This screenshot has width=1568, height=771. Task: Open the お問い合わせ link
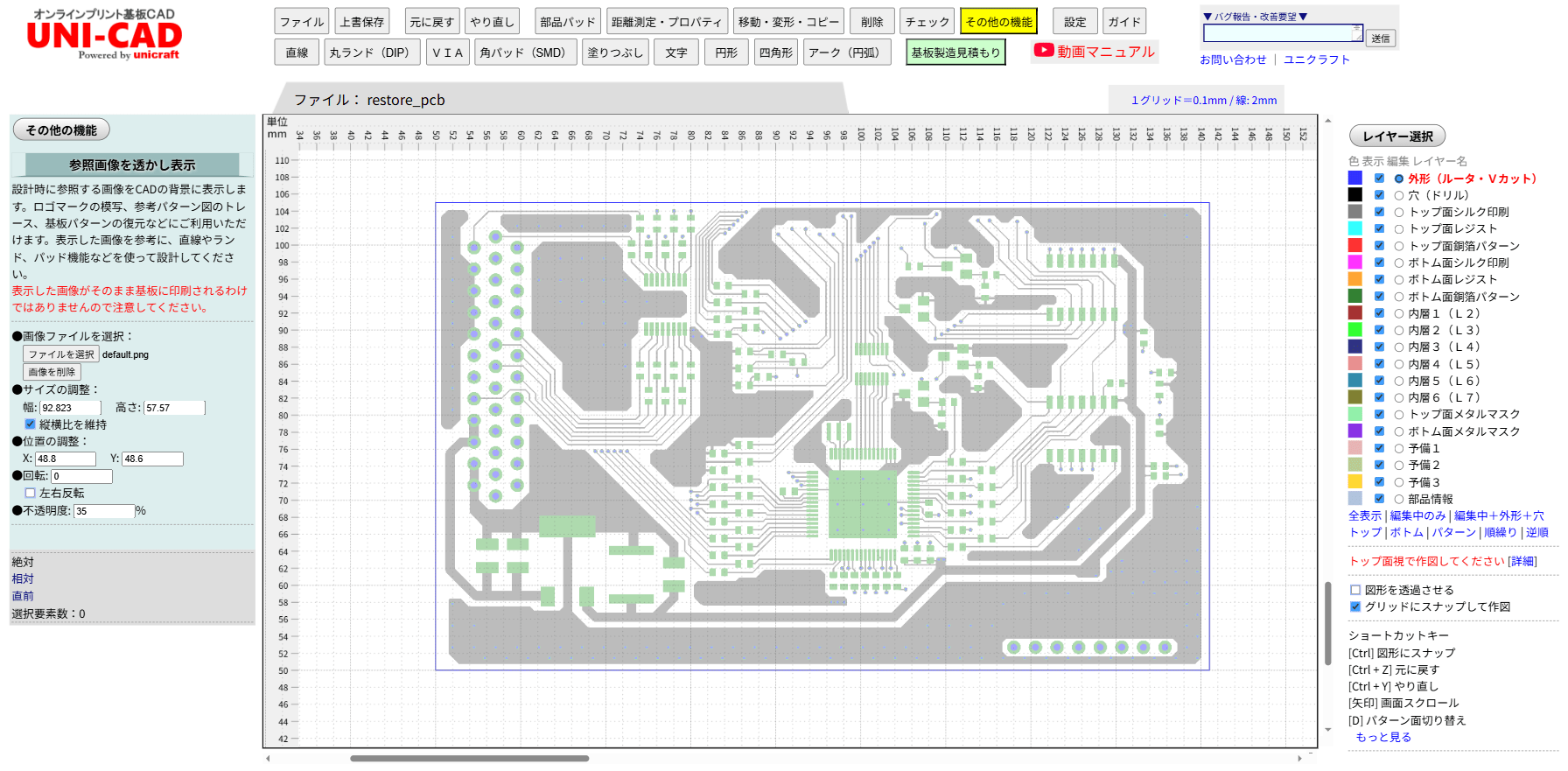1232,60
